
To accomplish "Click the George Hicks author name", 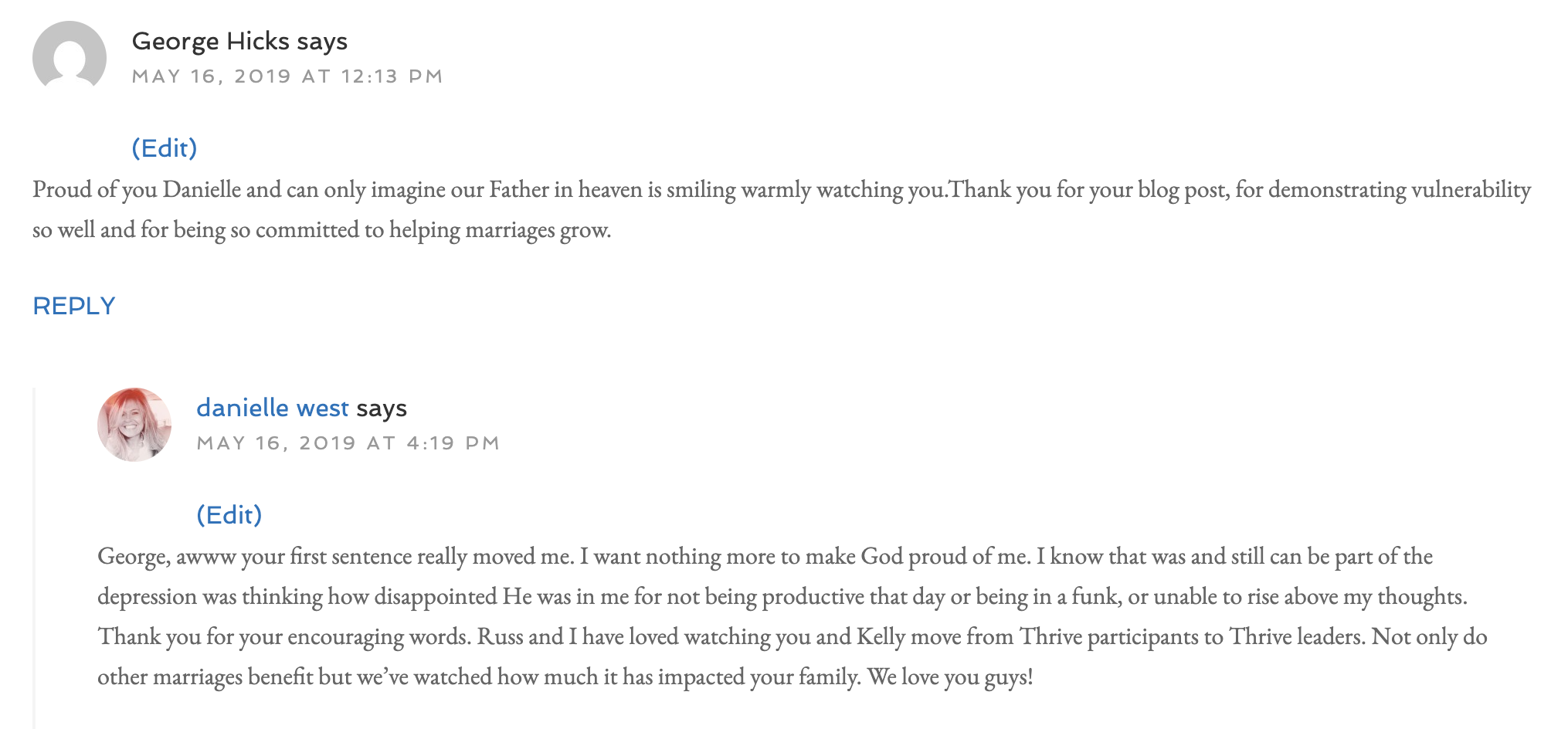I will 210,41.
